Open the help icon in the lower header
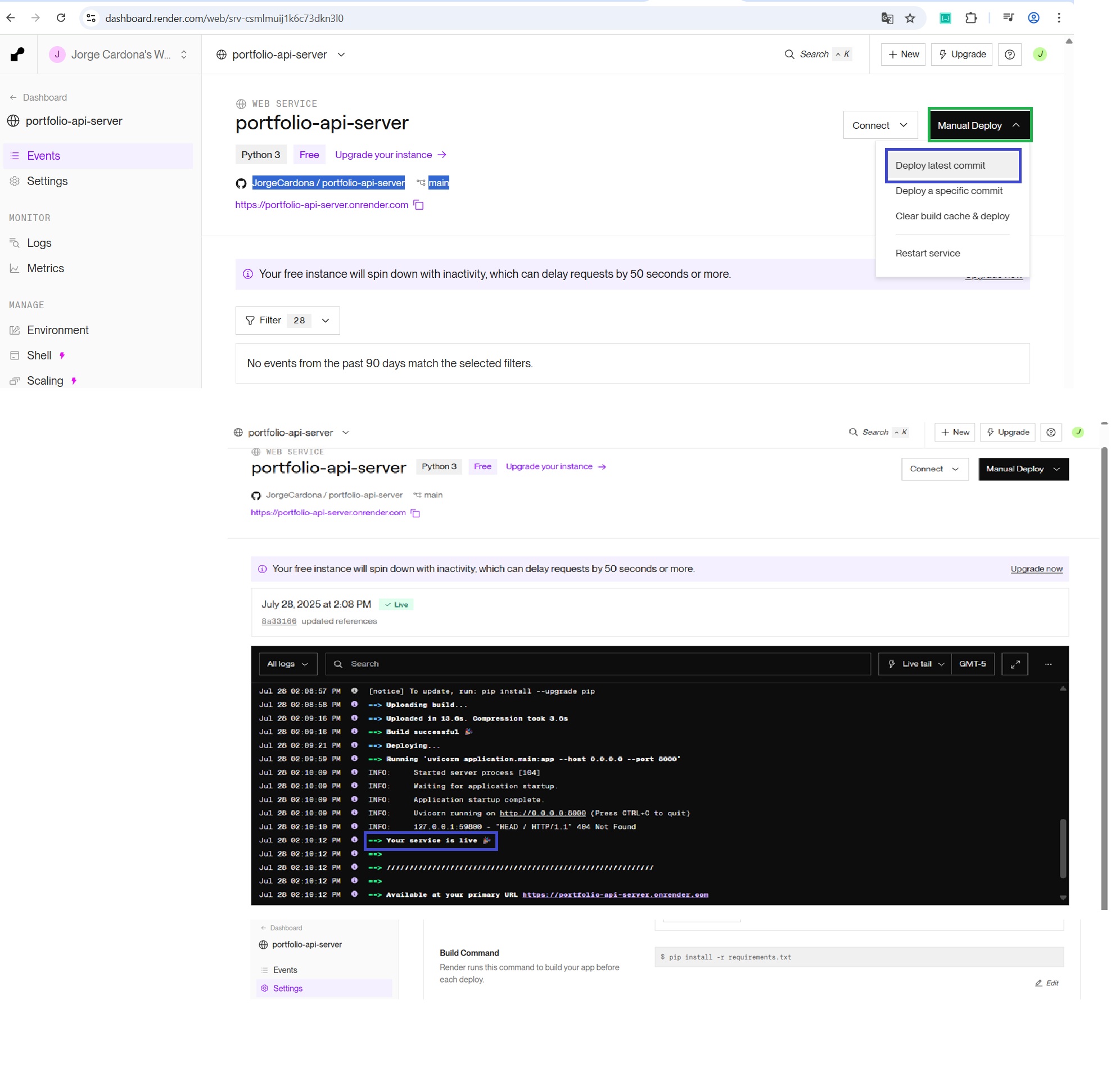Viewport: 1120px width, 1068px height. click(1051, 432)
